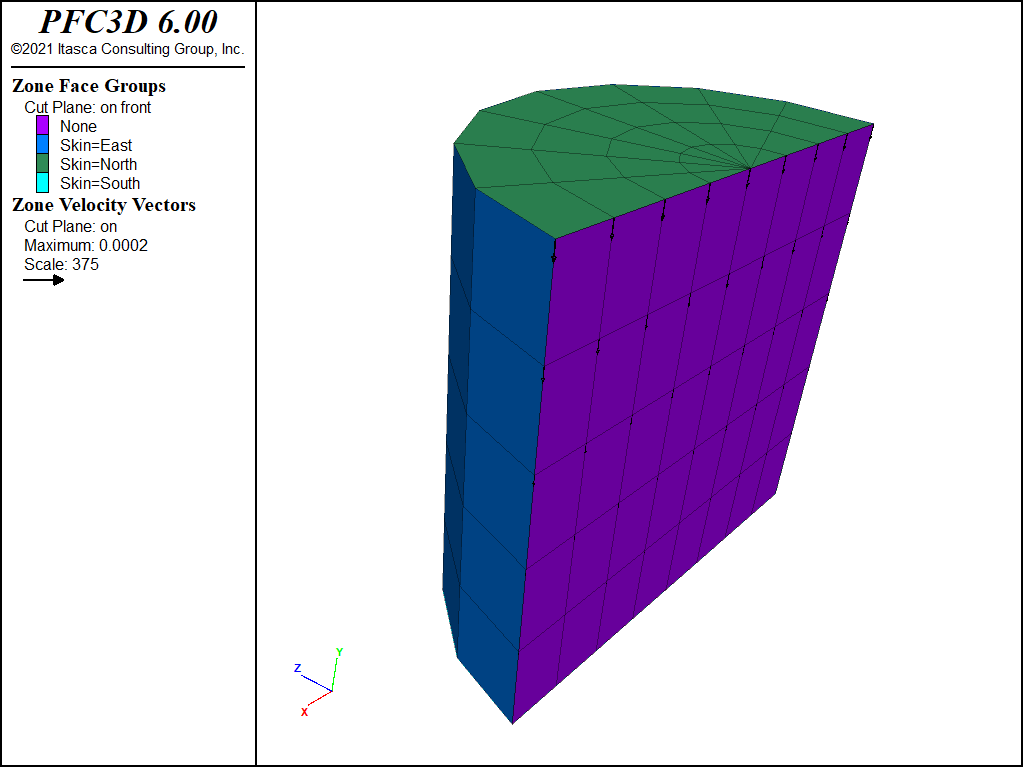Image resolution: width=1024 pixels, height=768 pixels.
Task: Click the 'Scale: 375' legend entry
Action: [61, 264]
